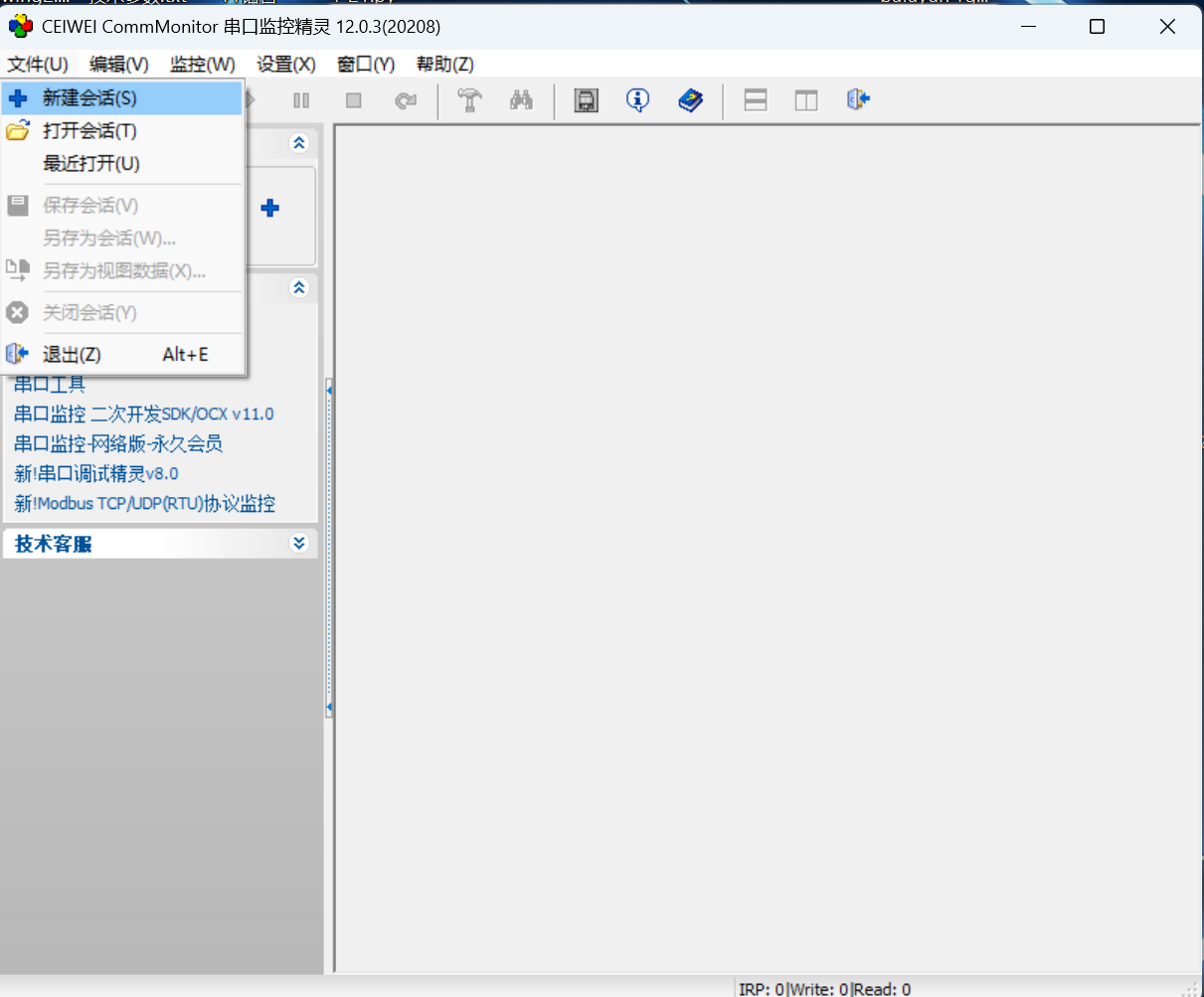Maximize the CommMonitor window
The image size is (1204, 997).
1097,27
